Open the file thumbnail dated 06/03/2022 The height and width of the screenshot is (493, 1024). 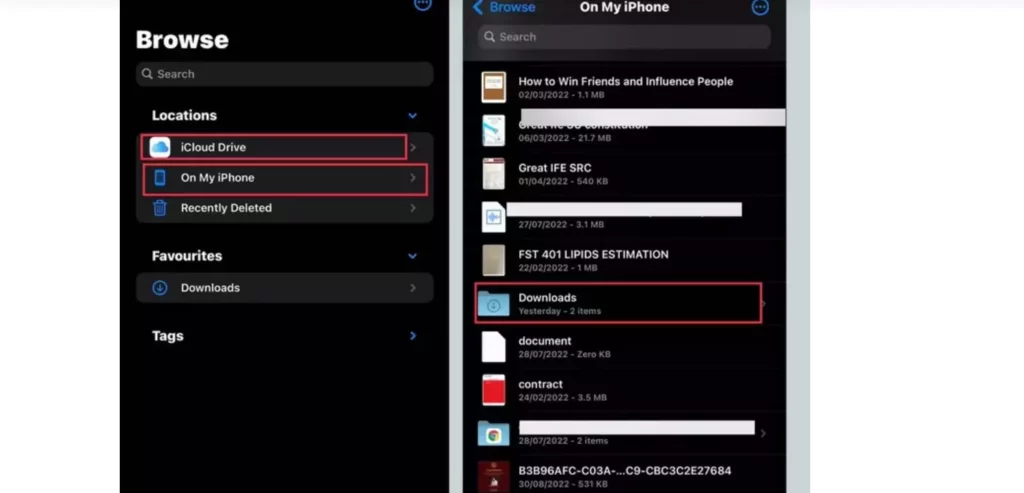click(x=494, y=131)
